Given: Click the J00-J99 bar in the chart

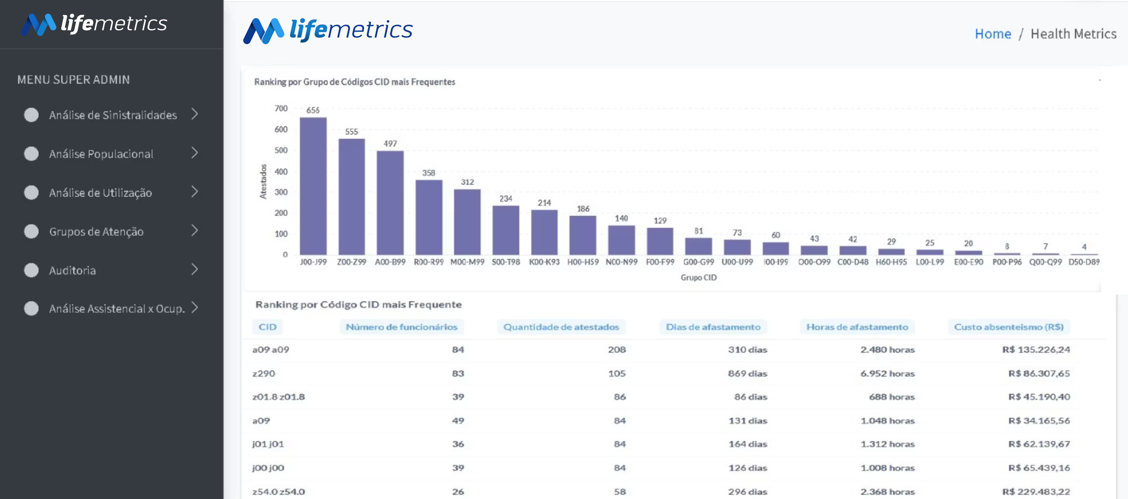Looking at the screenshot, I should click(314, 186).
